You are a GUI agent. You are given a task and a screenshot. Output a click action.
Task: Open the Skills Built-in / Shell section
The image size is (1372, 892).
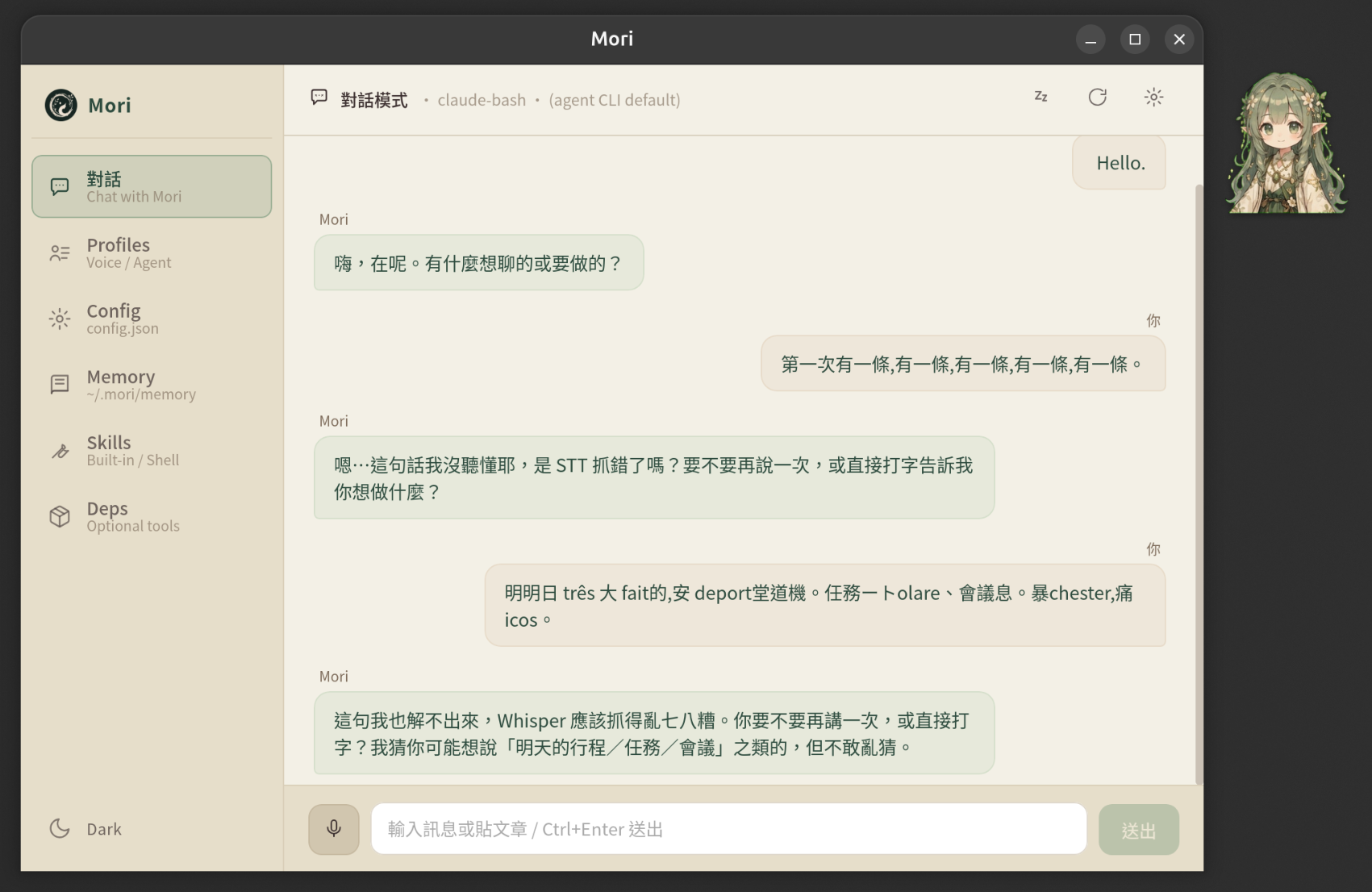[152, 450]
